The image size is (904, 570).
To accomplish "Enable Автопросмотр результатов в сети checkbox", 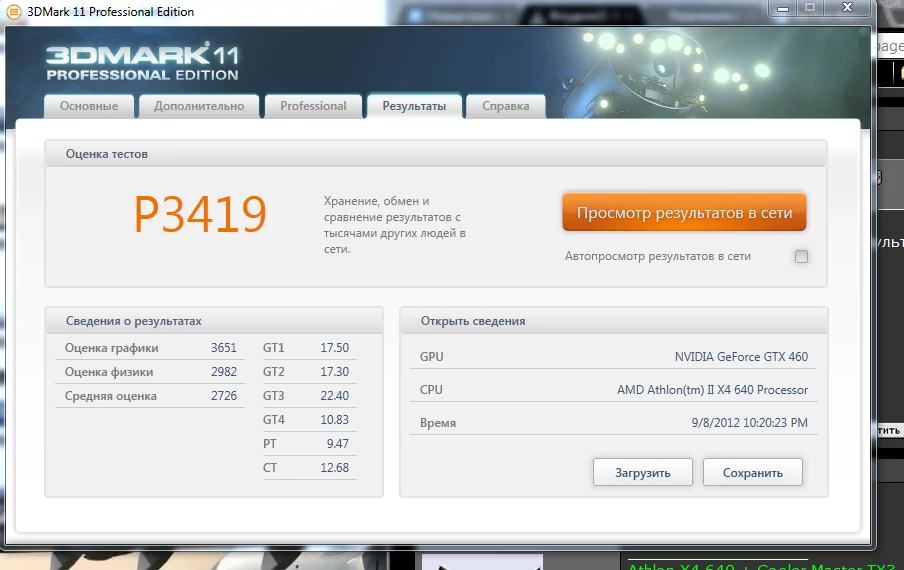I will coord(801,256).
